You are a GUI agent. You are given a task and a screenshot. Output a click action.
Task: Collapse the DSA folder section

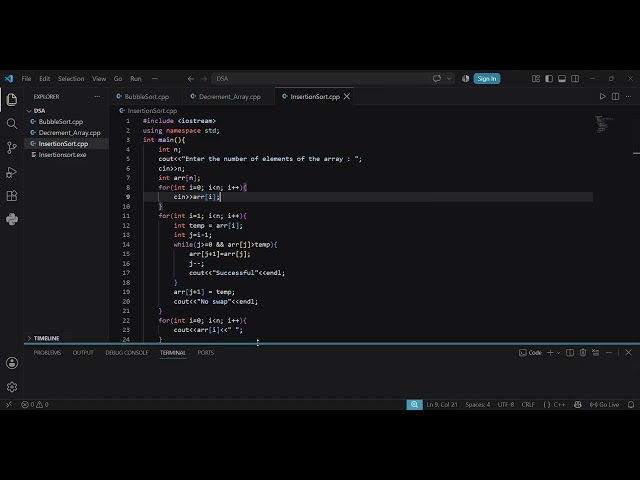29,111
